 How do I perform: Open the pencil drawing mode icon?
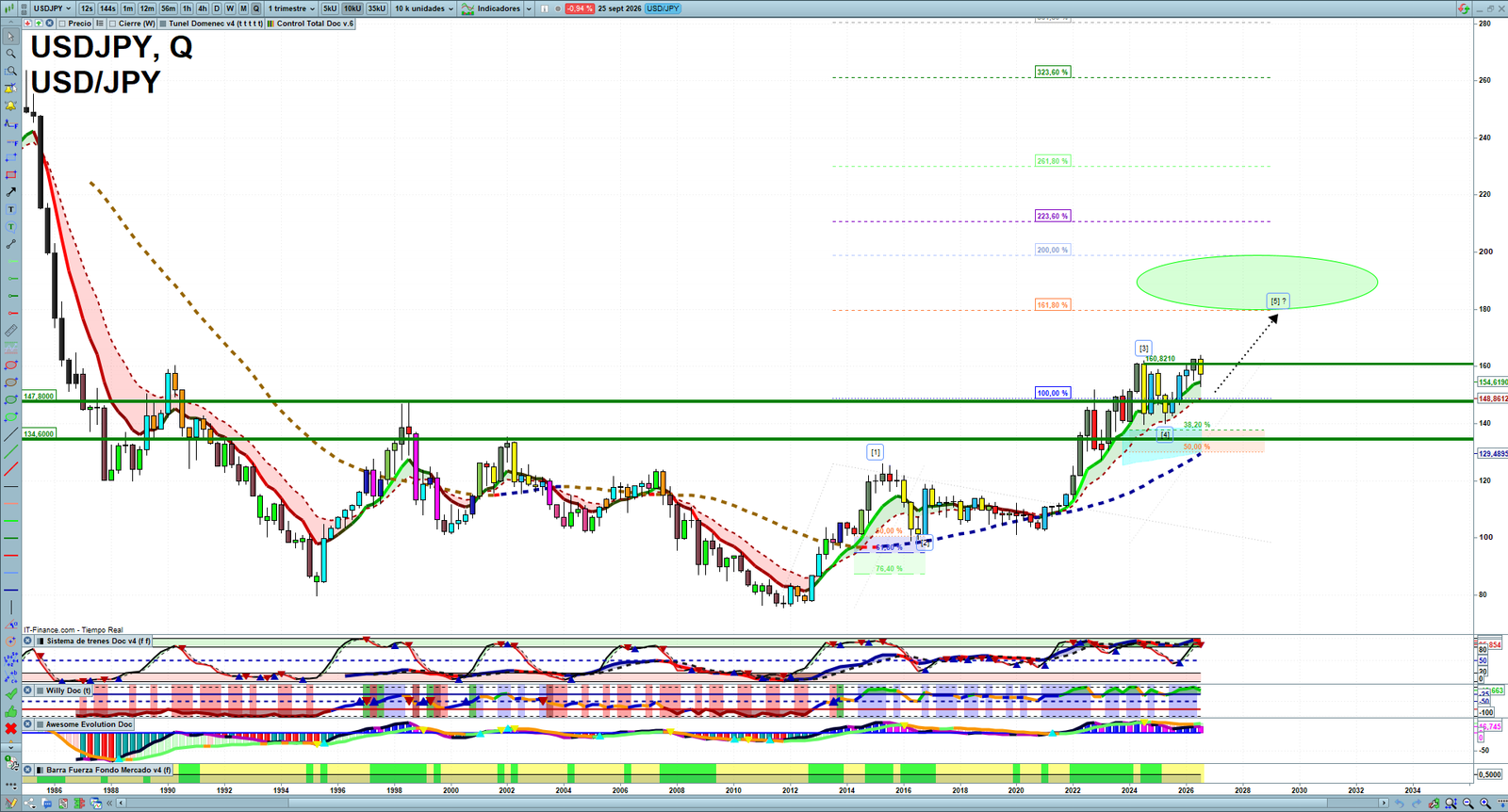point(11,803)
